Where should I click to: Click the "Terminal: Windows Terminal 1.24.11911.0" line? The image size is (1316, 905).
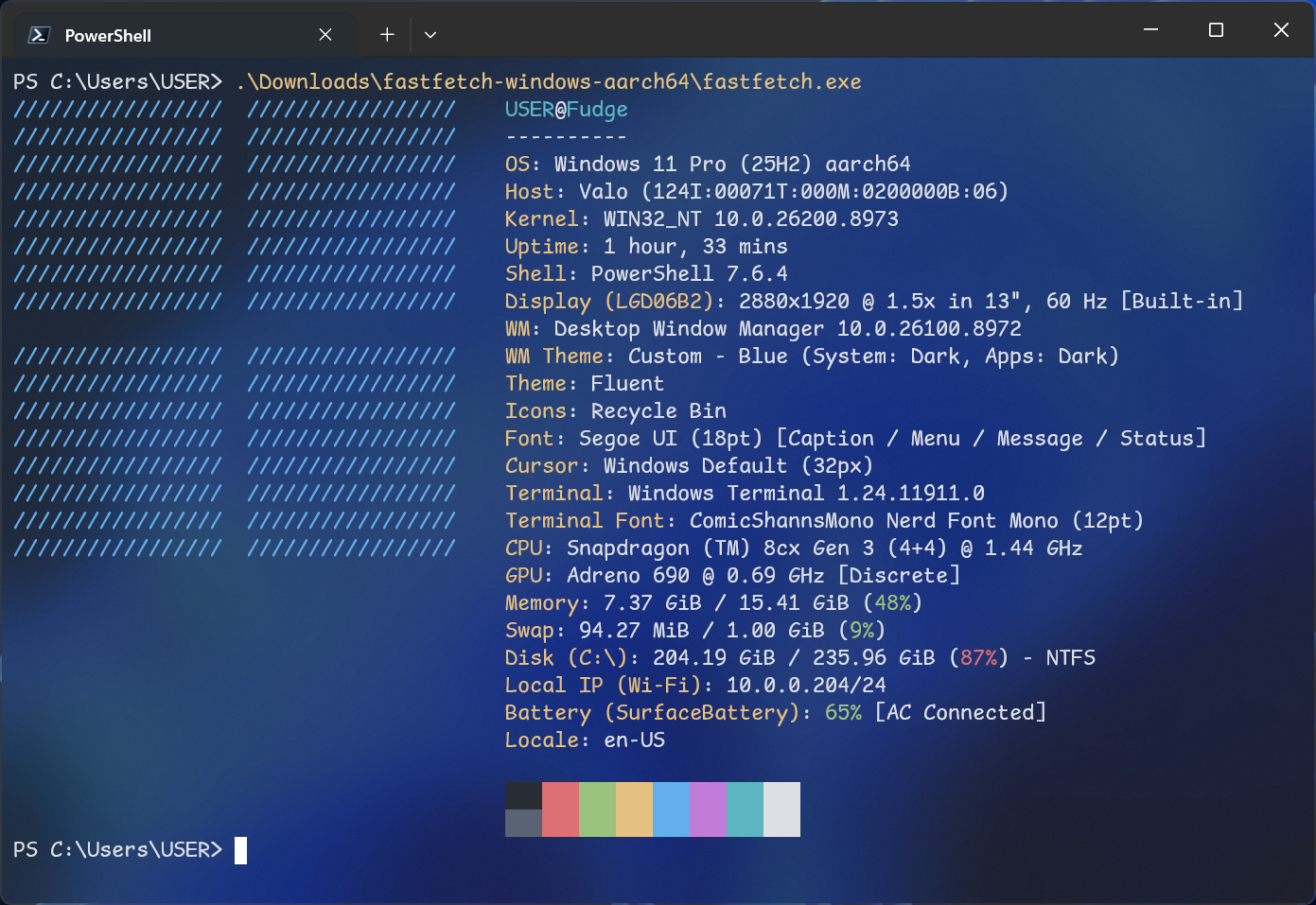tap(745, 494)
